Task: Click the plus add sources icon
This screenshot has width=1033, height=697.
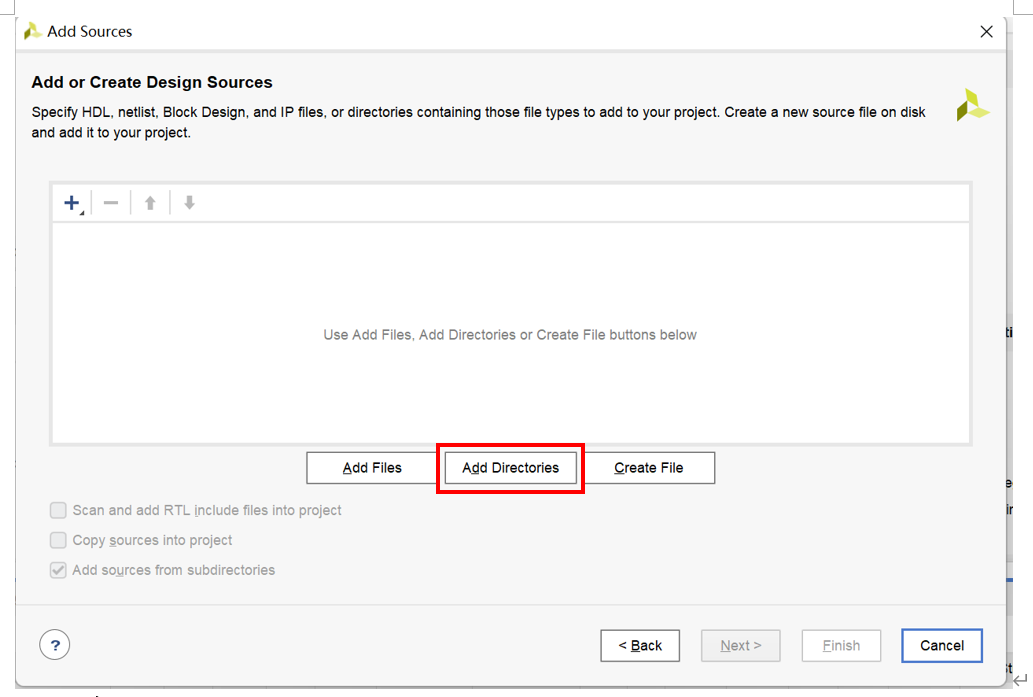Action: (x=72, y=203)
